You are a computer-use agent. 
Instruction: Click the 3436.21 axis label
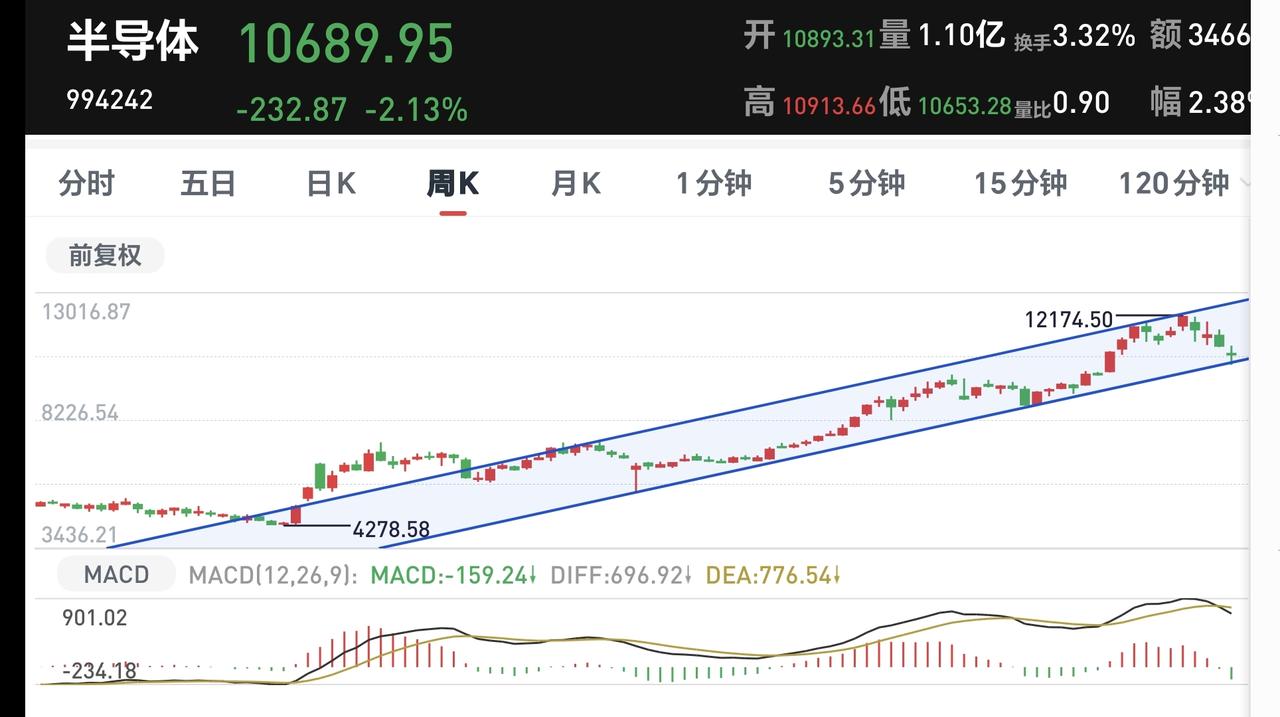click(x=79, y=535)
